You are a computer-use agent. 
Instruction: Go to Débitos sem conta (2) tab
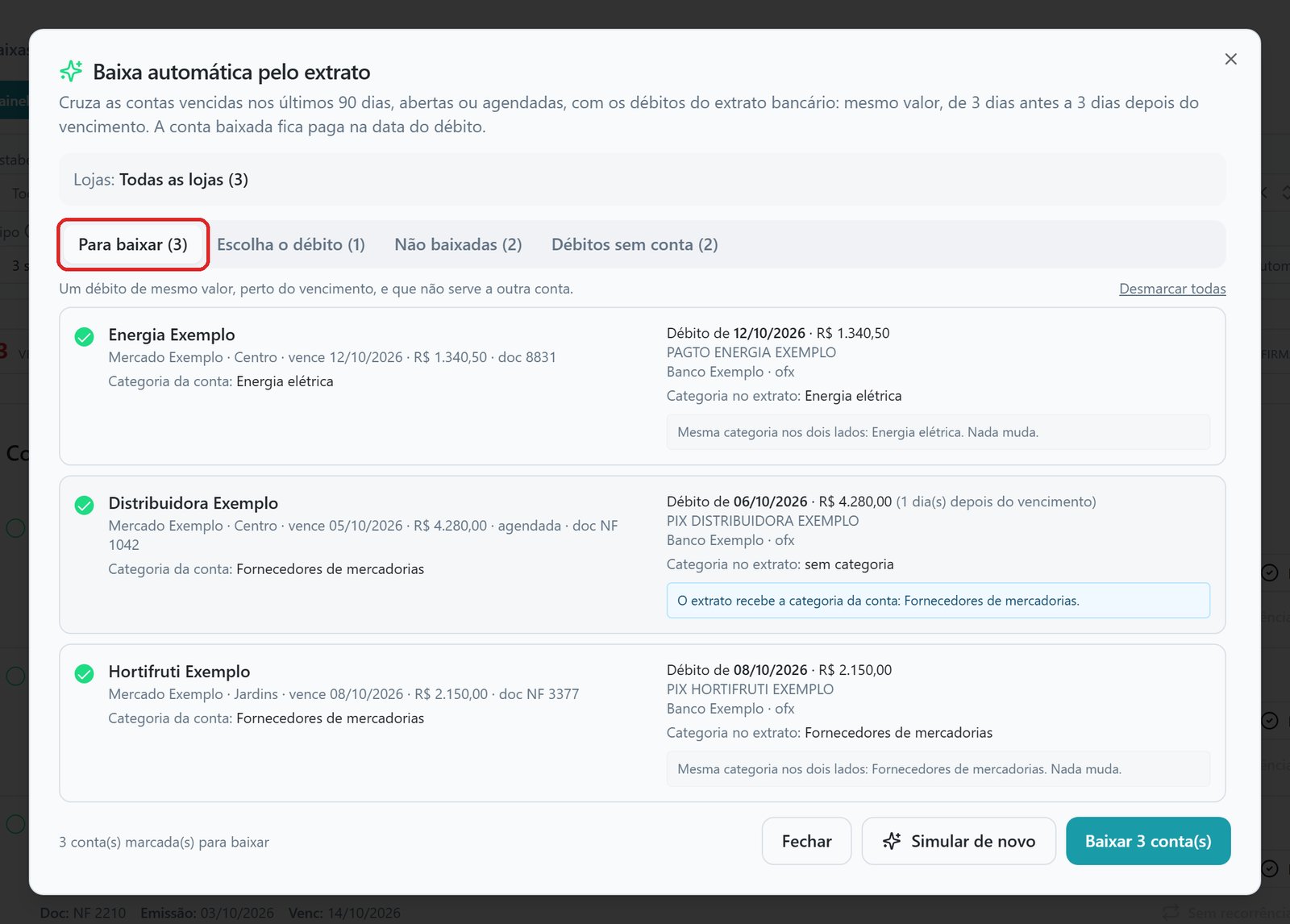pyautogui.click(x=635, y=244)
